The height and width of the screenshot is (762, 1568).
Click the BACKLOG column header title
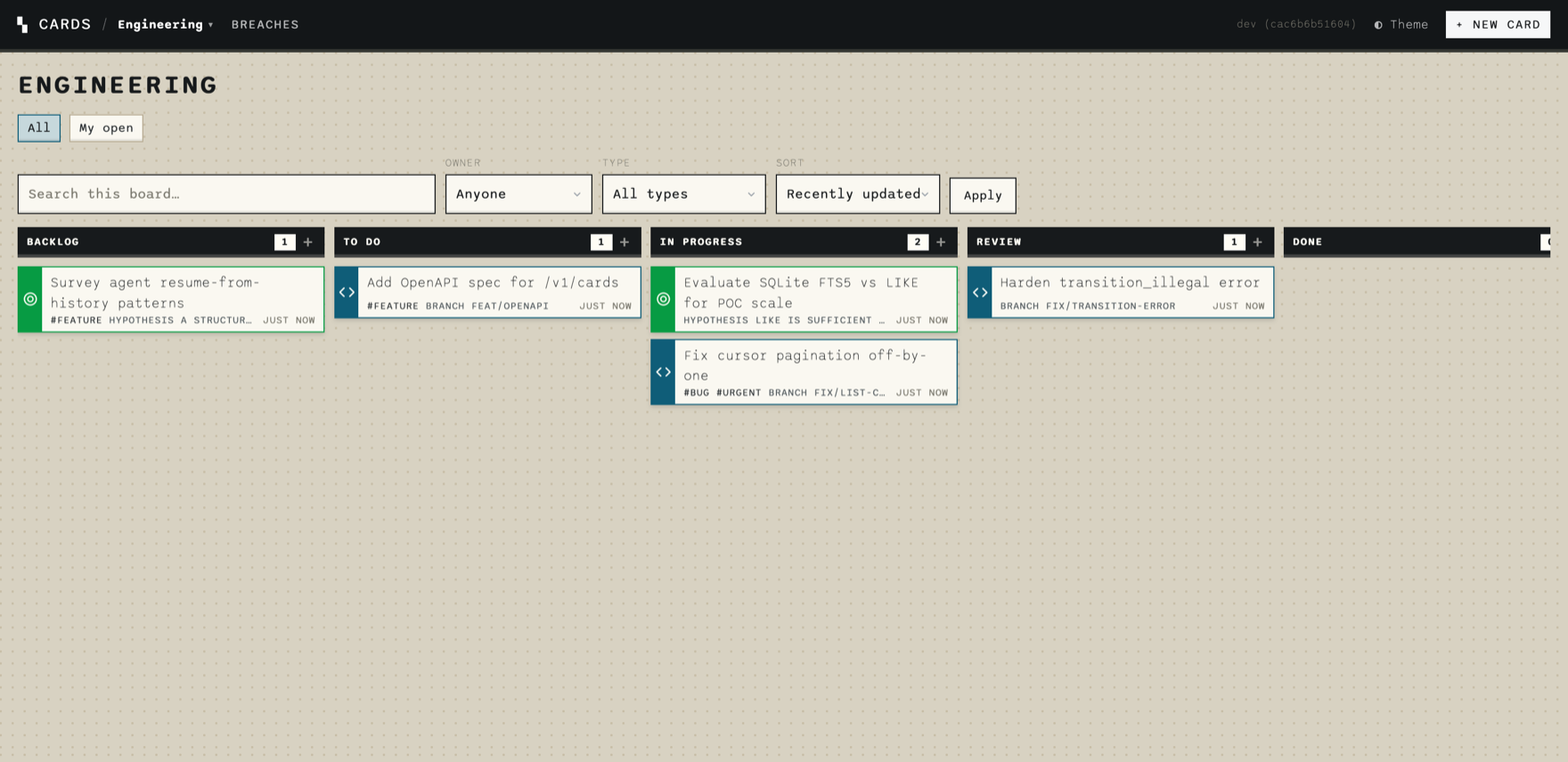(53, 242)
